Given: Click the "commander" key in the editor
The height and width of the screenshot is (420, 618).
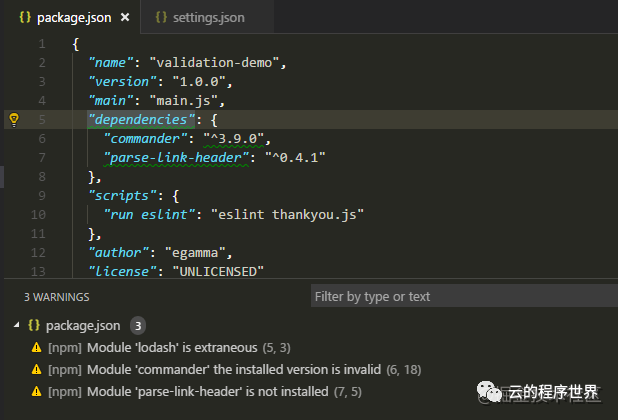Looking at the screenshot, I should [145, 139].
